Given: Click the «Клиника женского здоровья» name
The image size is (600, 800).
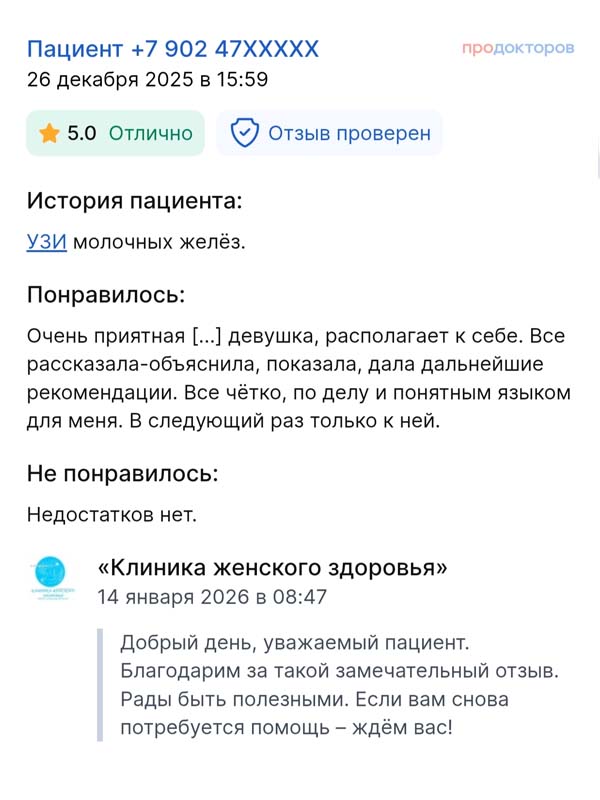Looking at the screenshot, I should tap(272, 568).
